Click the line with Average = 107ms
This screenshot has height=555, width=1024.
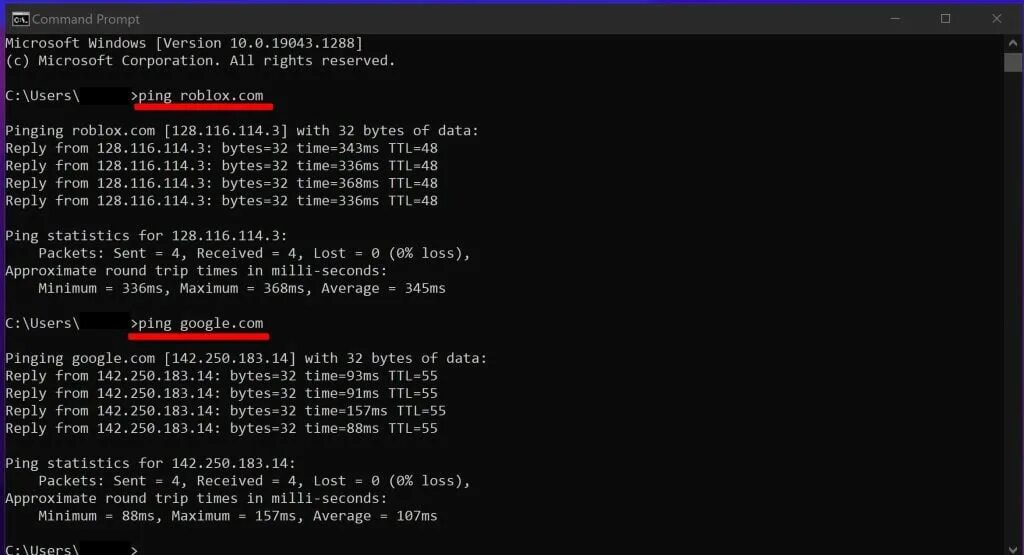coord(238,516)
